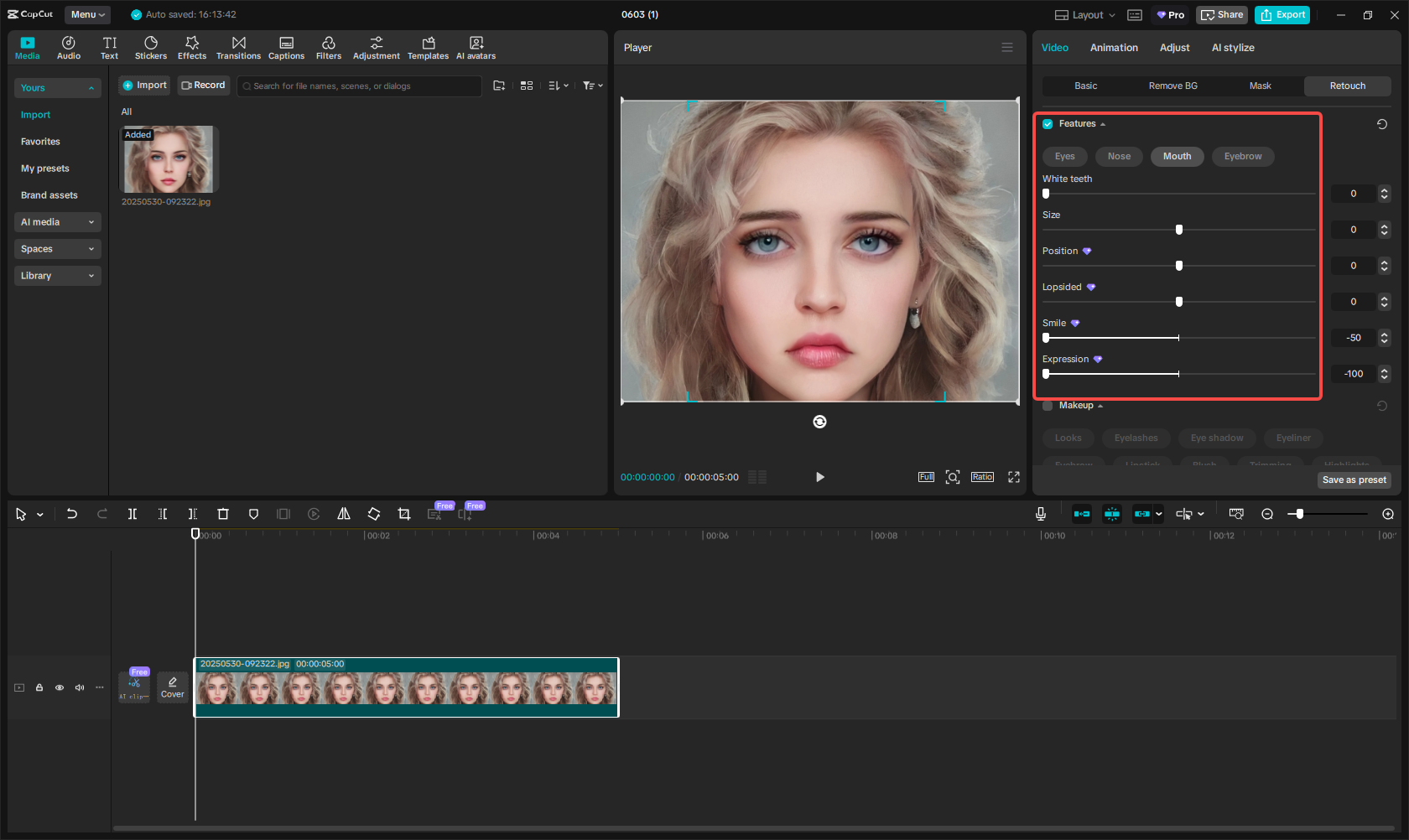Set the Smile slider handle
1409x840 pixels.
1045,337
